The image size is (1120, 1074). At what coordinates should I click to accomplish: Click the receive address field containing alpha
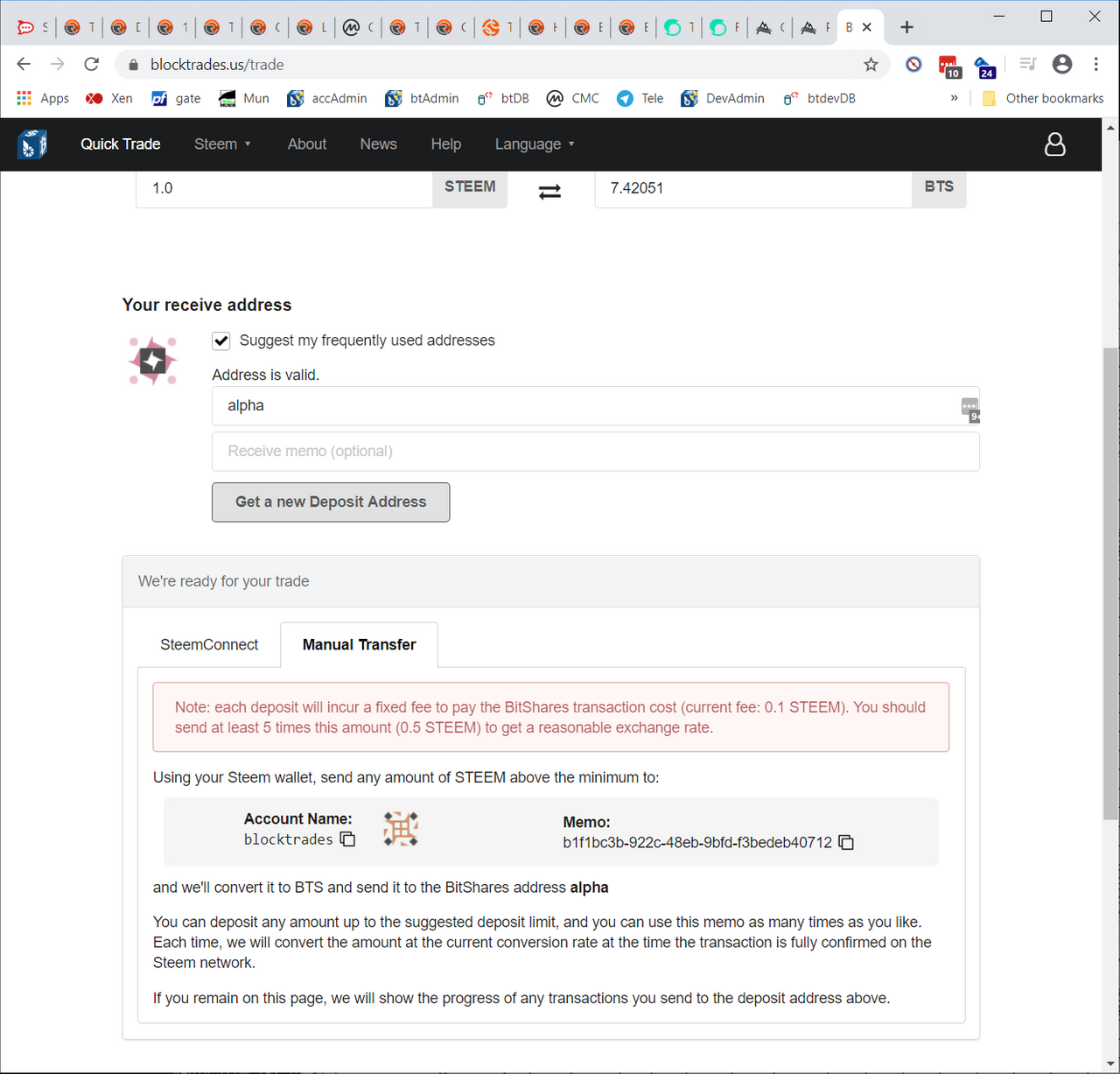coord(595,406)
